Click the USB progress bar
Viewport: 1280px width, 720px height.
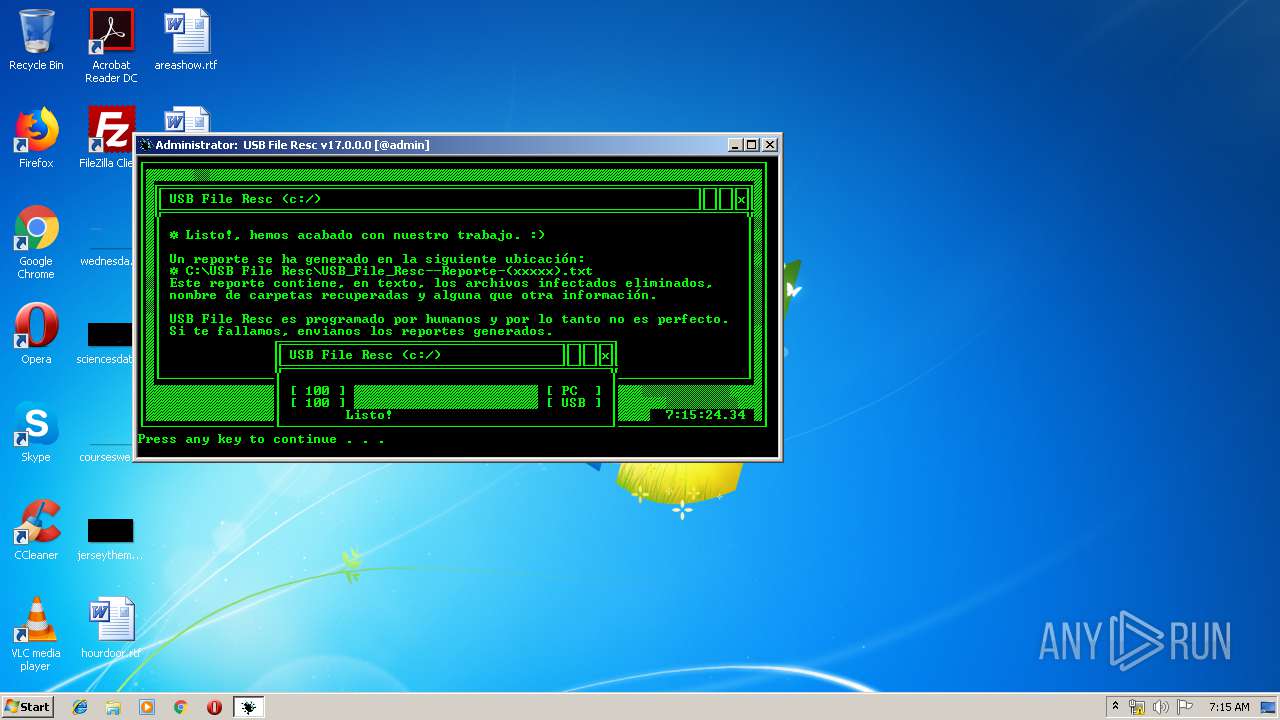446,403
